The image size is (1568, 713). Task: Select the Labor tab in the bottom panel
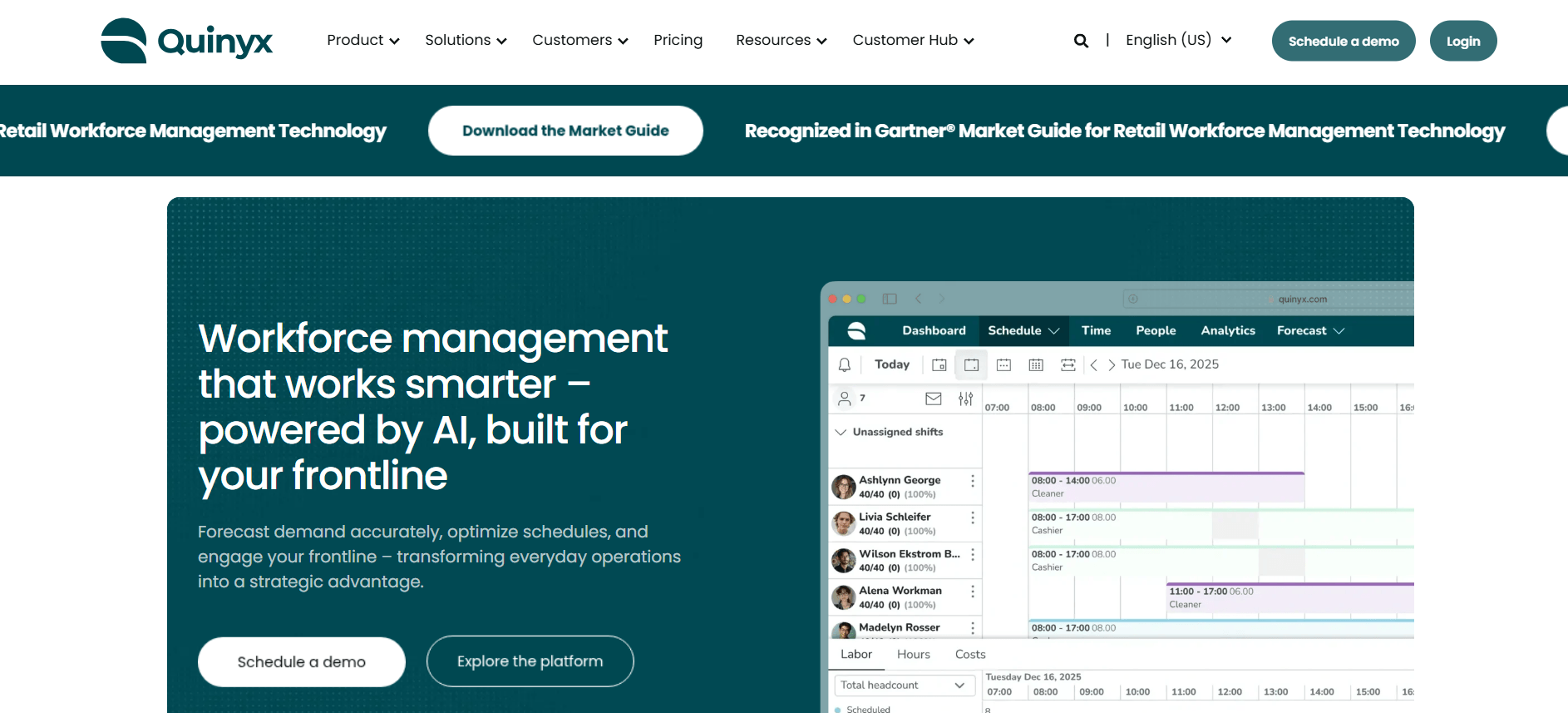coord(856,655)
